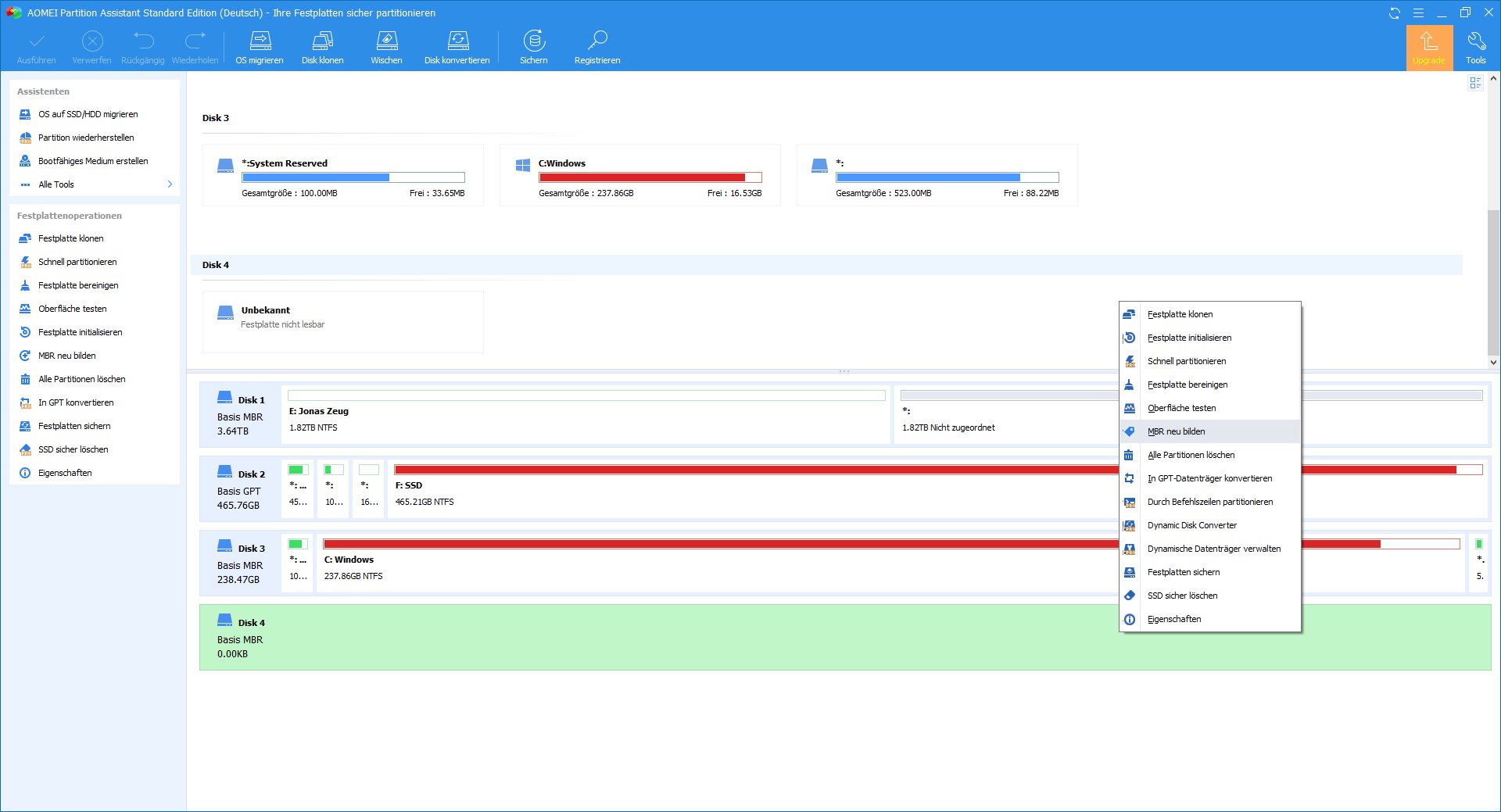Choose Bootfähiges Medium erstellen
The width and height of the screenshot is (1501, 812).
point(95,161)
